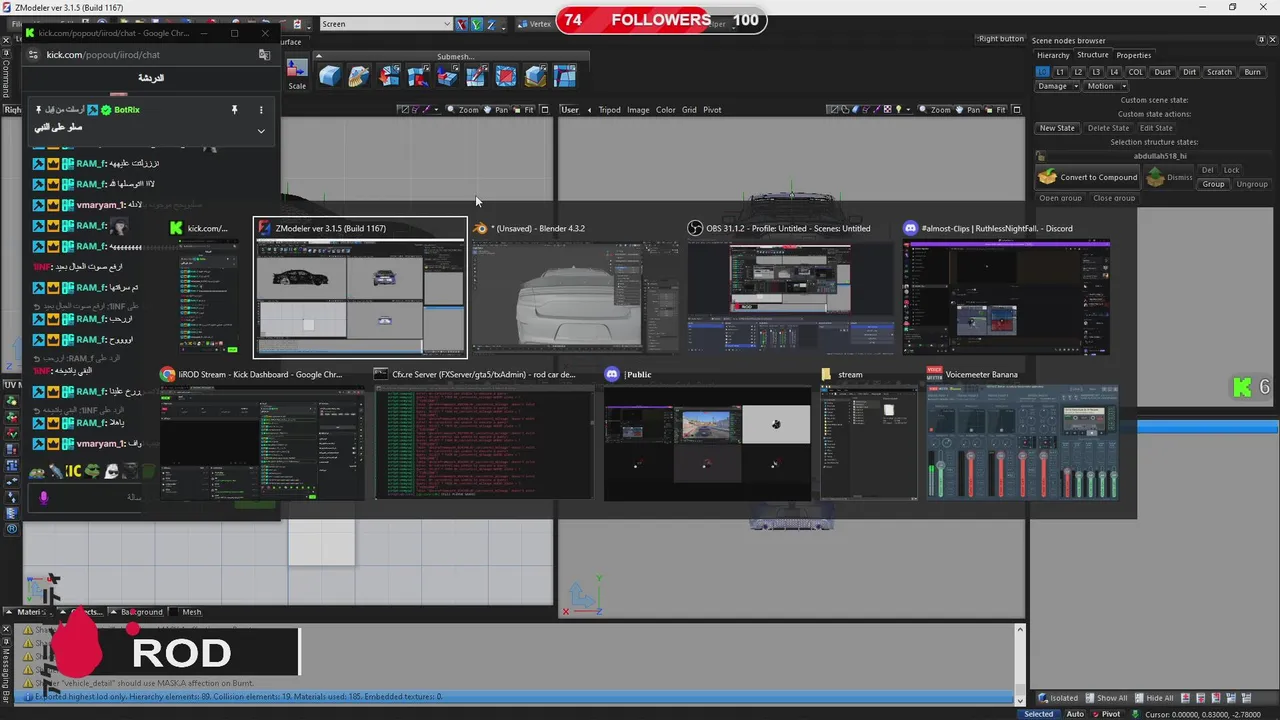Click the last Submesh tool icon

point(565,76)
